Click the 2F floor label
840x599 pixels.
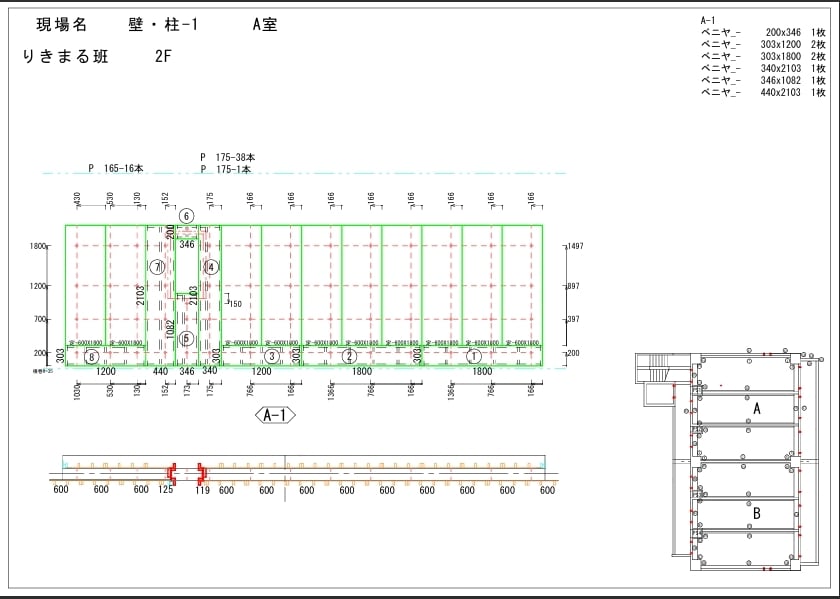click(163, 56)
